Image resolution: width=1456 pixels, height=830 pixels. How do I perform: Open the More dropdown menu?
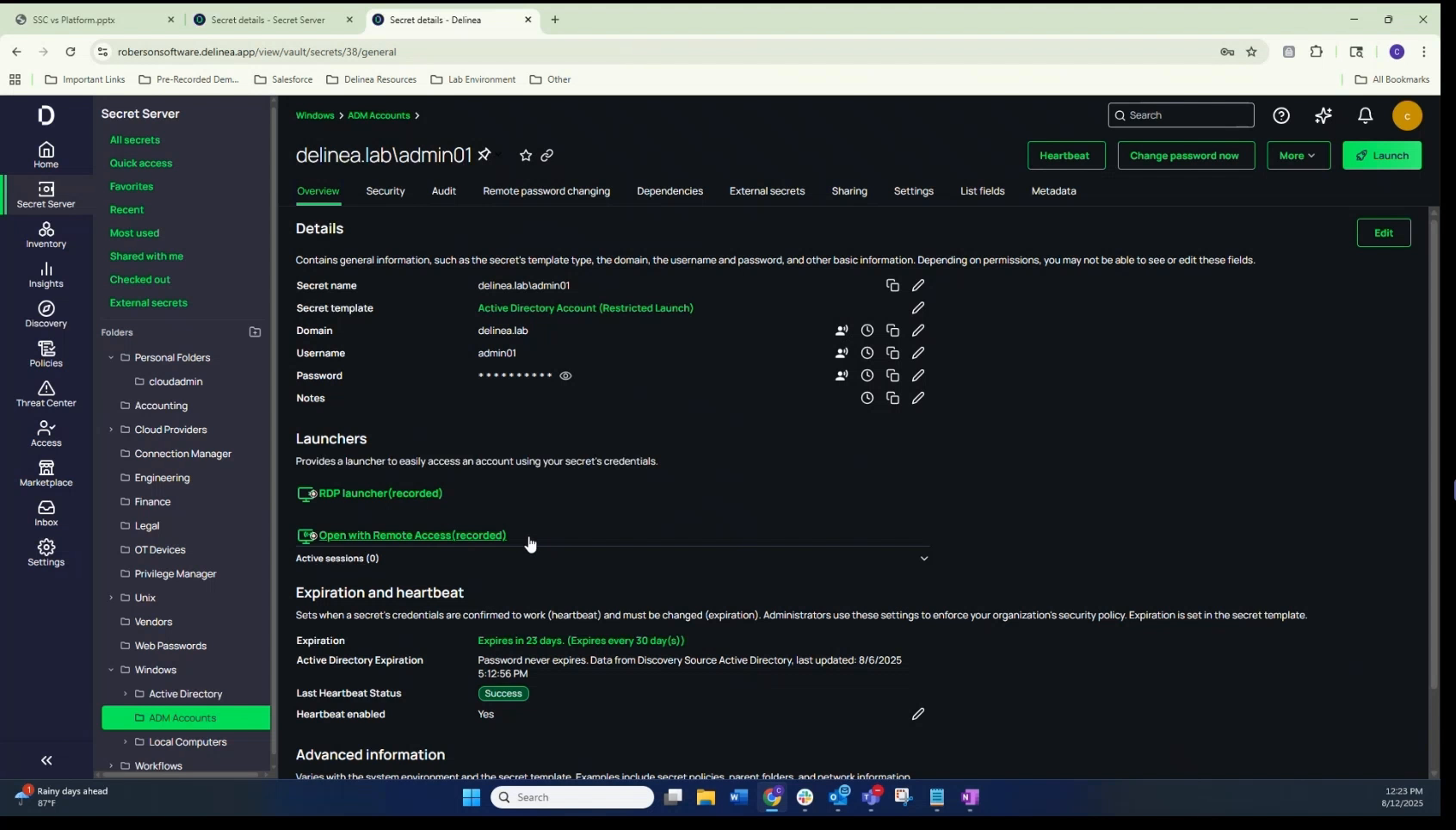[1298, 155]
